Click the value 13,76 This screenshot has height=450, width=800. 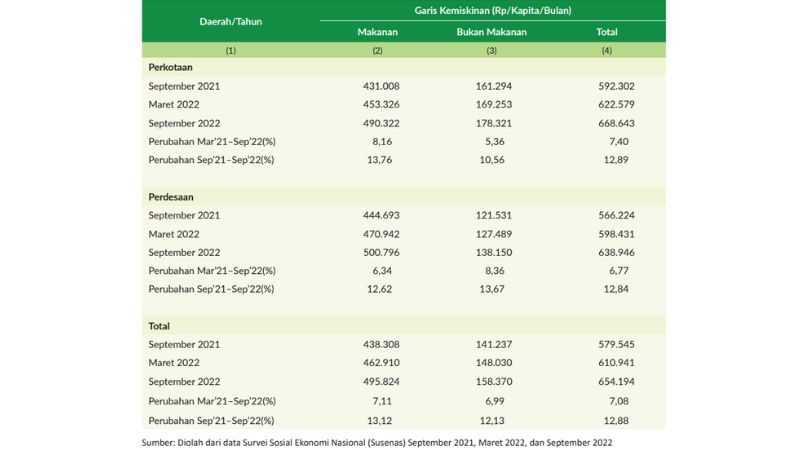point(380,160)
